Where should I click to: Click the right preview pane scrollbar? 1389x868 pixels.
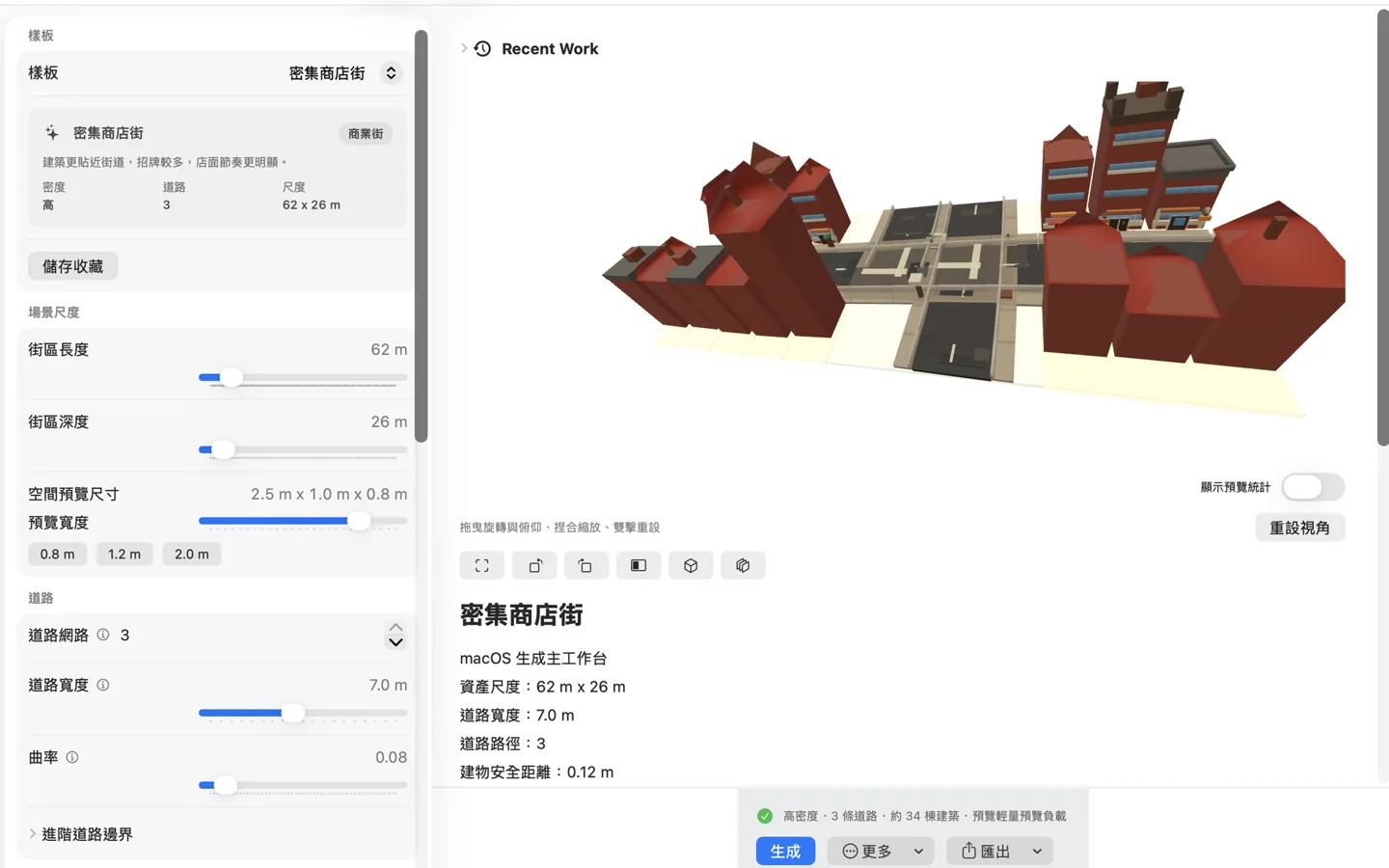(x=1382, y=228)
